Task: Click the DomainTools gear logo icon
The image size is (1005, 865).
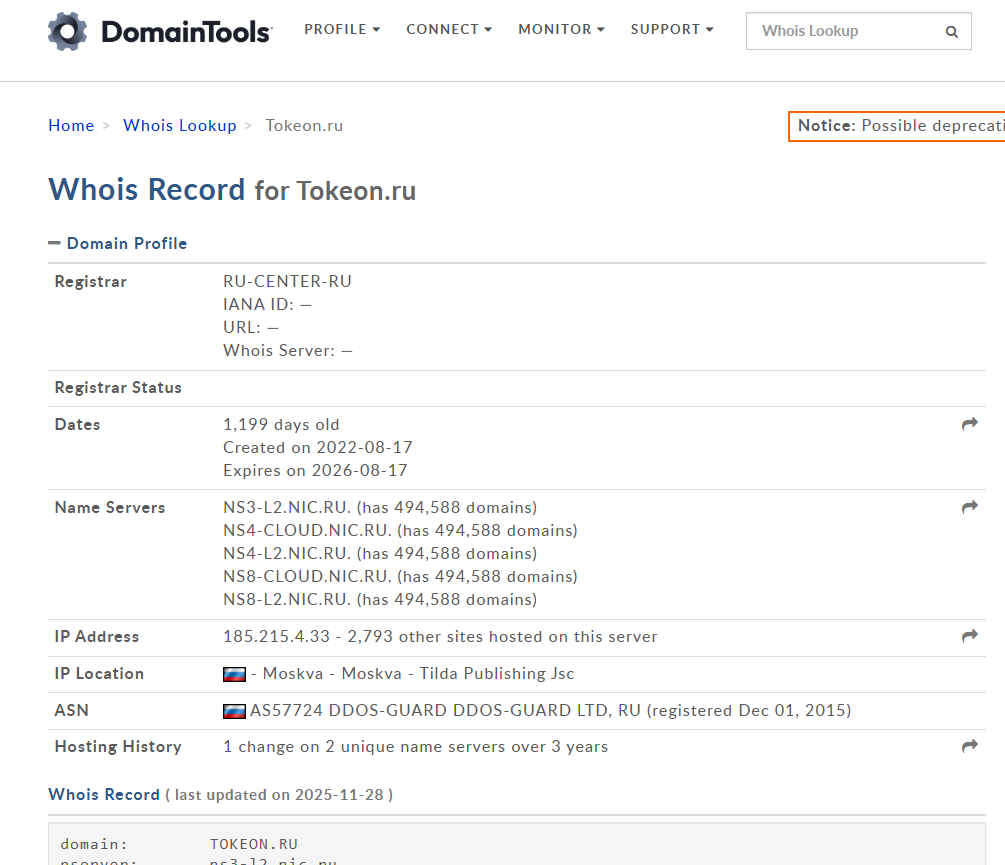Action: tap(67, 31)
